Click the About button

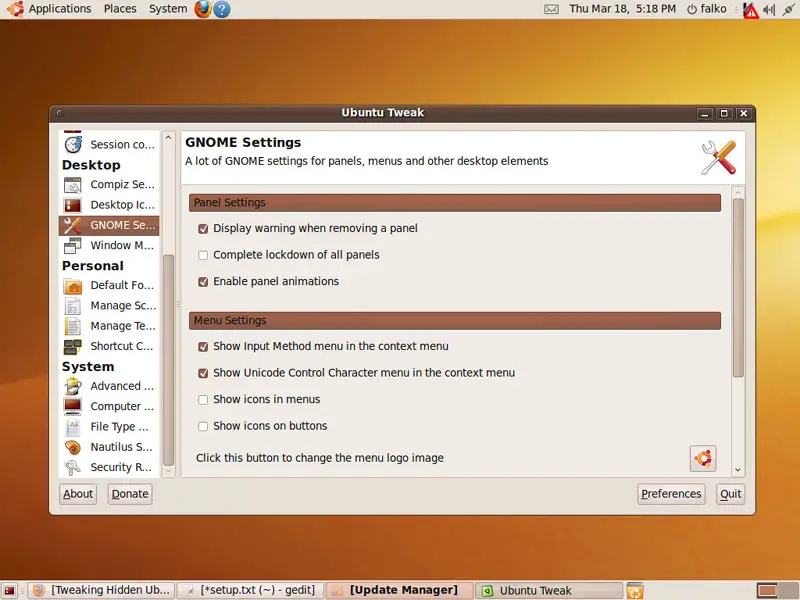click(x=78, y=494)
